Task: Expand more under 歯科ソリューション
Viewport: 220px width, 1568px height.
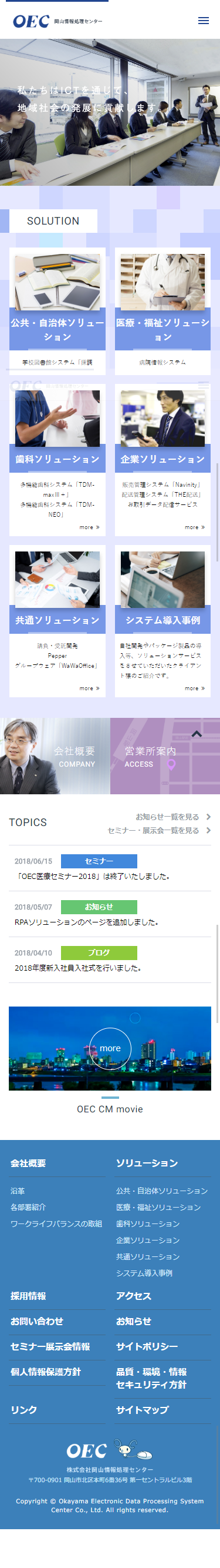Action: pyautogui.click(x=89, y=527)
